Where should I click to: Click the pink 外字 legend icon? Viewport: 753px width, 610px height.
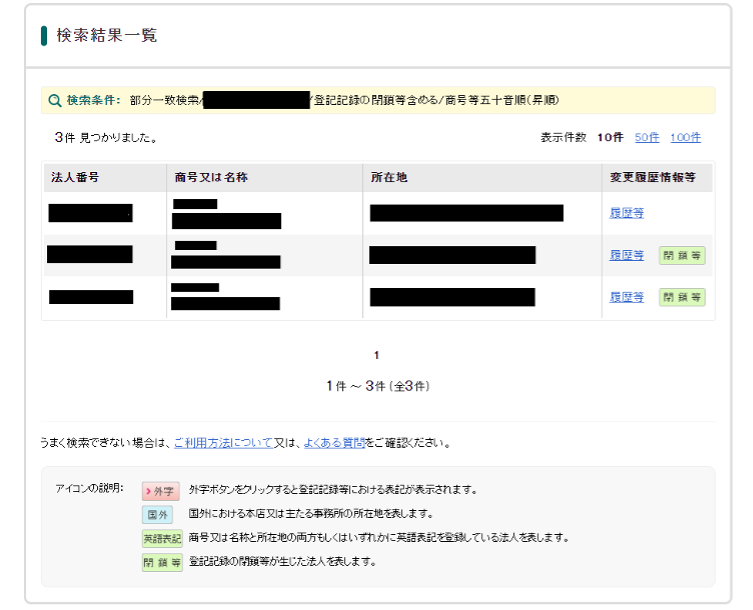point(161,491)
